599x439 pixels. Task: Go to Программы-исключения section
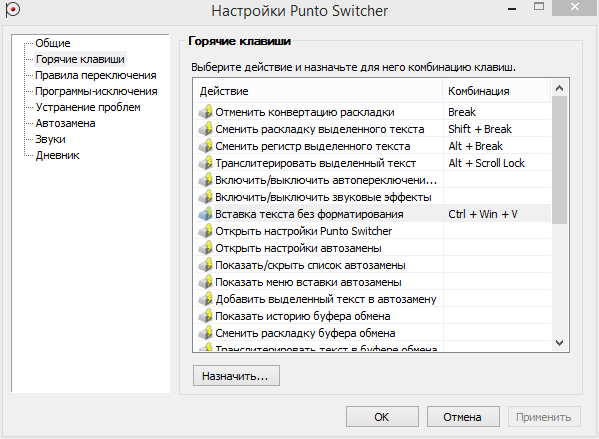[96, 91]
